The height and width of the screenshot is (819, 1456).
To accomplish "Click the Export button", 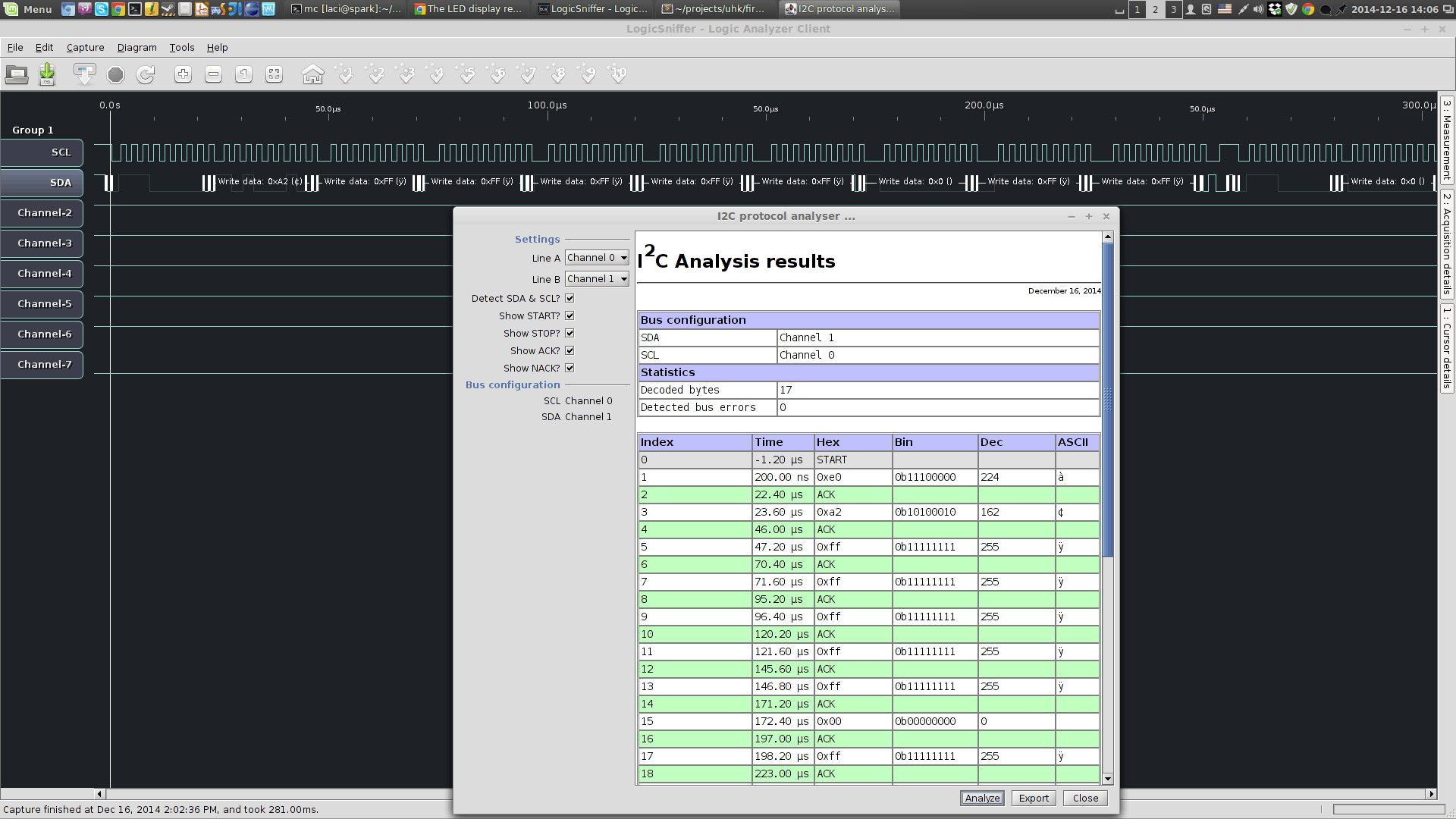I will (x=1034, y=799).
